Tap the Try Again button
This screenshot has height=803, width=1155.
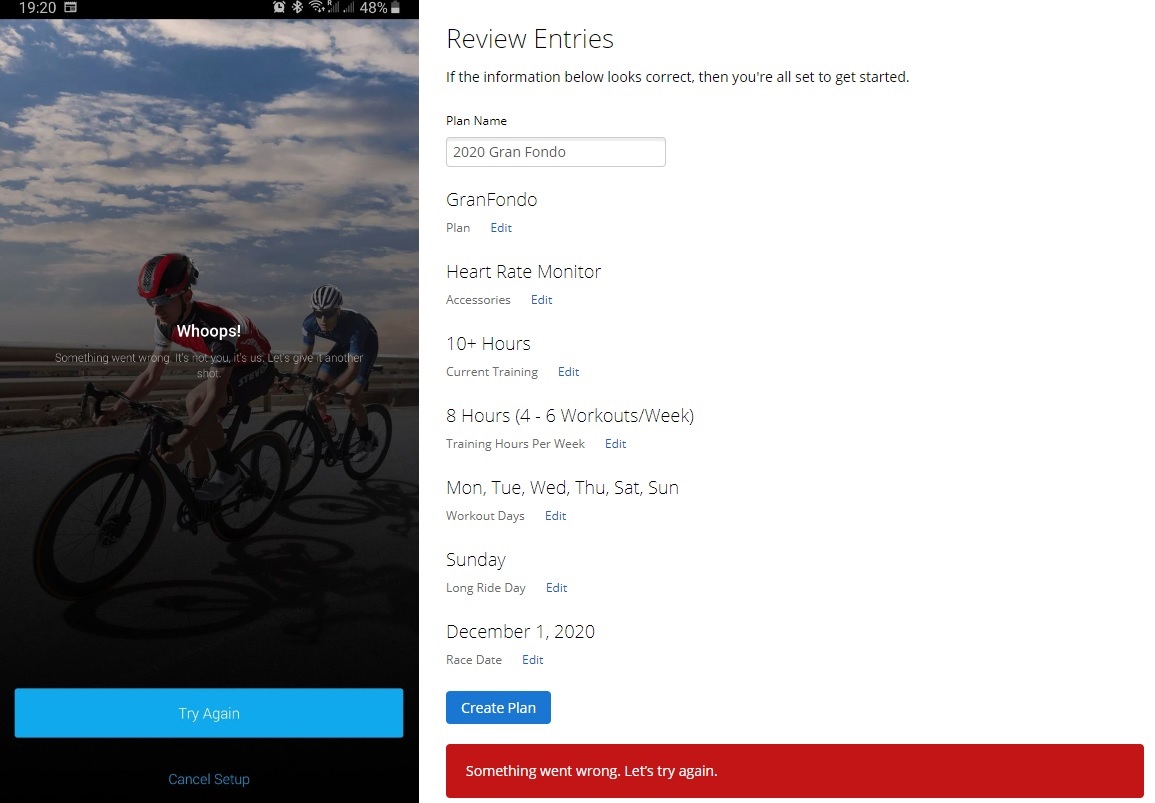click(209, 713)
